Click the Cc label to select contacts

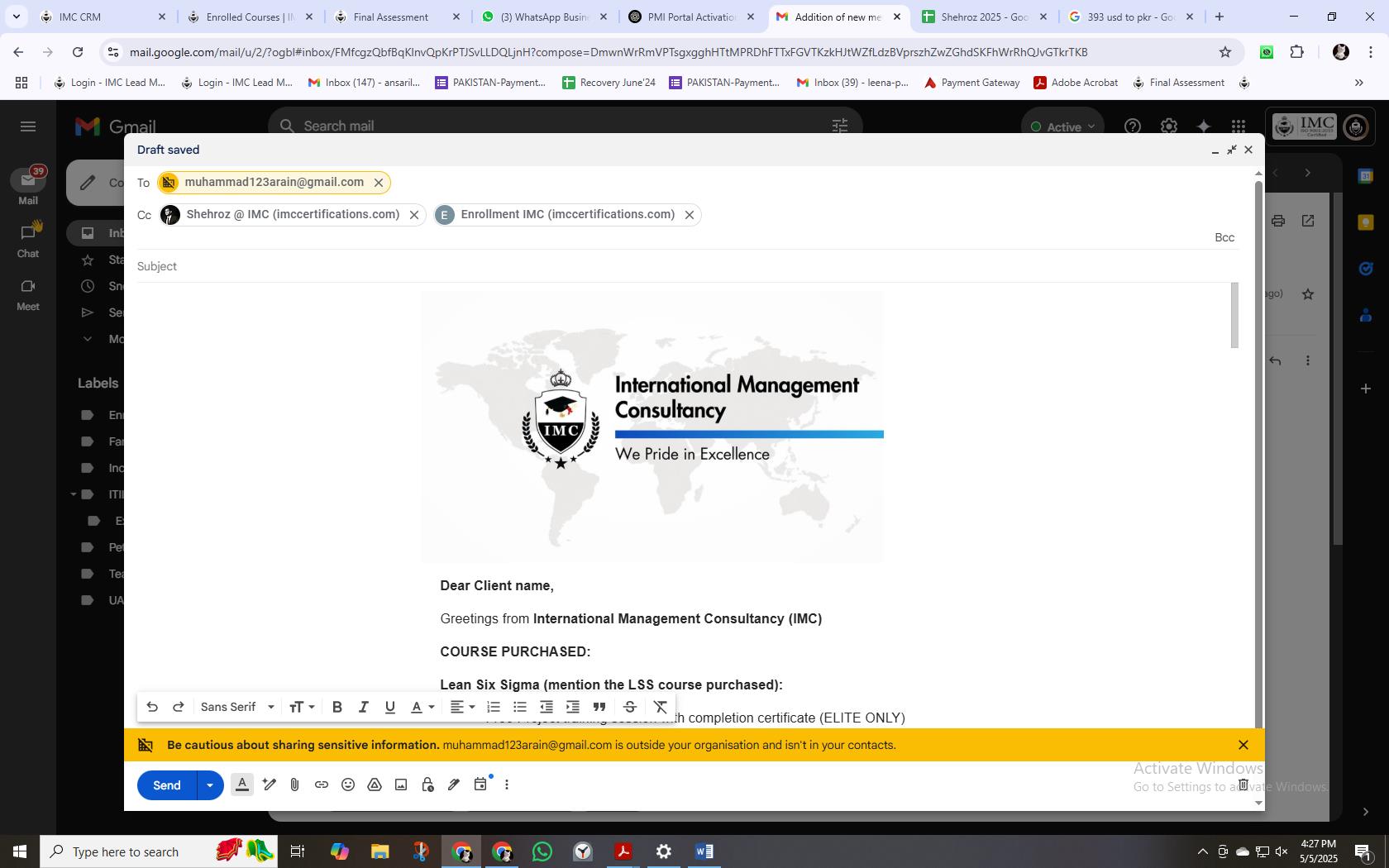tap(144, 215)
